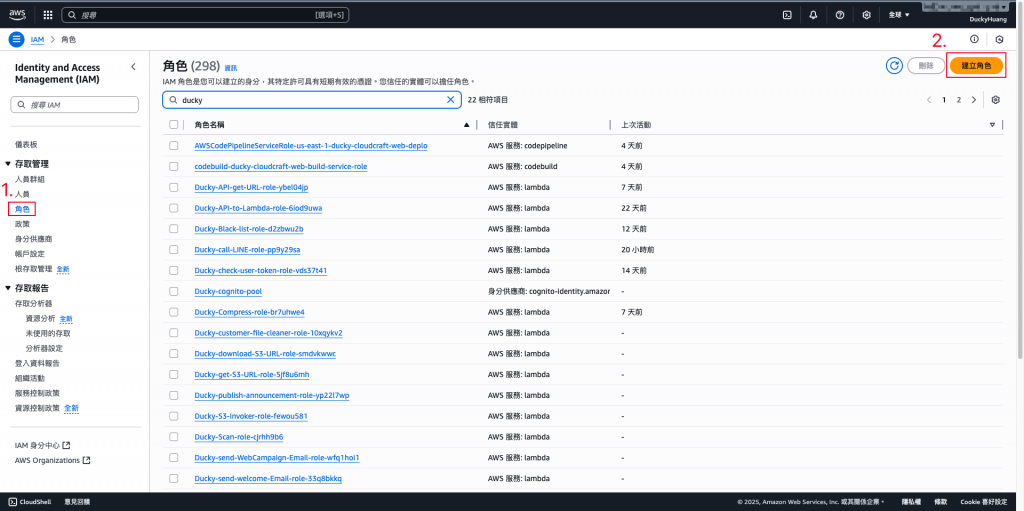Open CloudShell icon in top bar
Screen dimensions: 1024x511
pyautogui.click(x=788, y=14)
